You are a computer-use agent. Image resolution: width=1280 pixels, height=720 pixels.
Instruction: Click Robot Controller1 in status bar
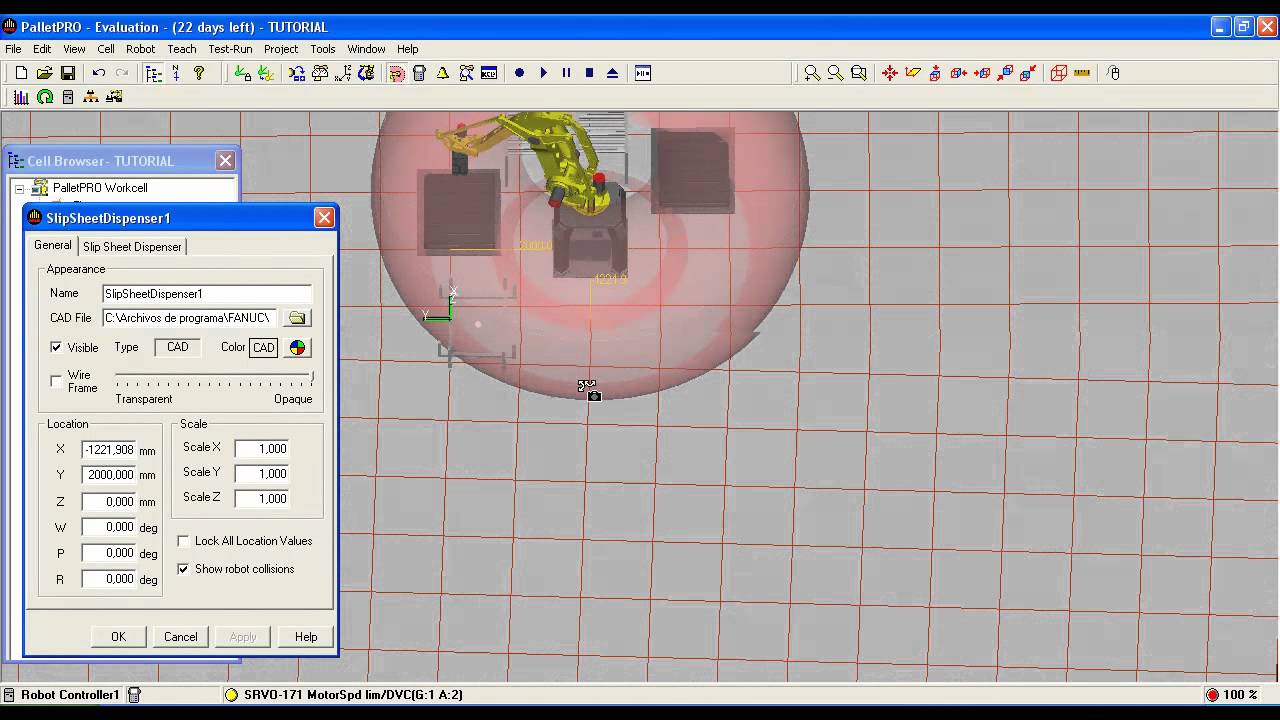(x=70, y=695)
